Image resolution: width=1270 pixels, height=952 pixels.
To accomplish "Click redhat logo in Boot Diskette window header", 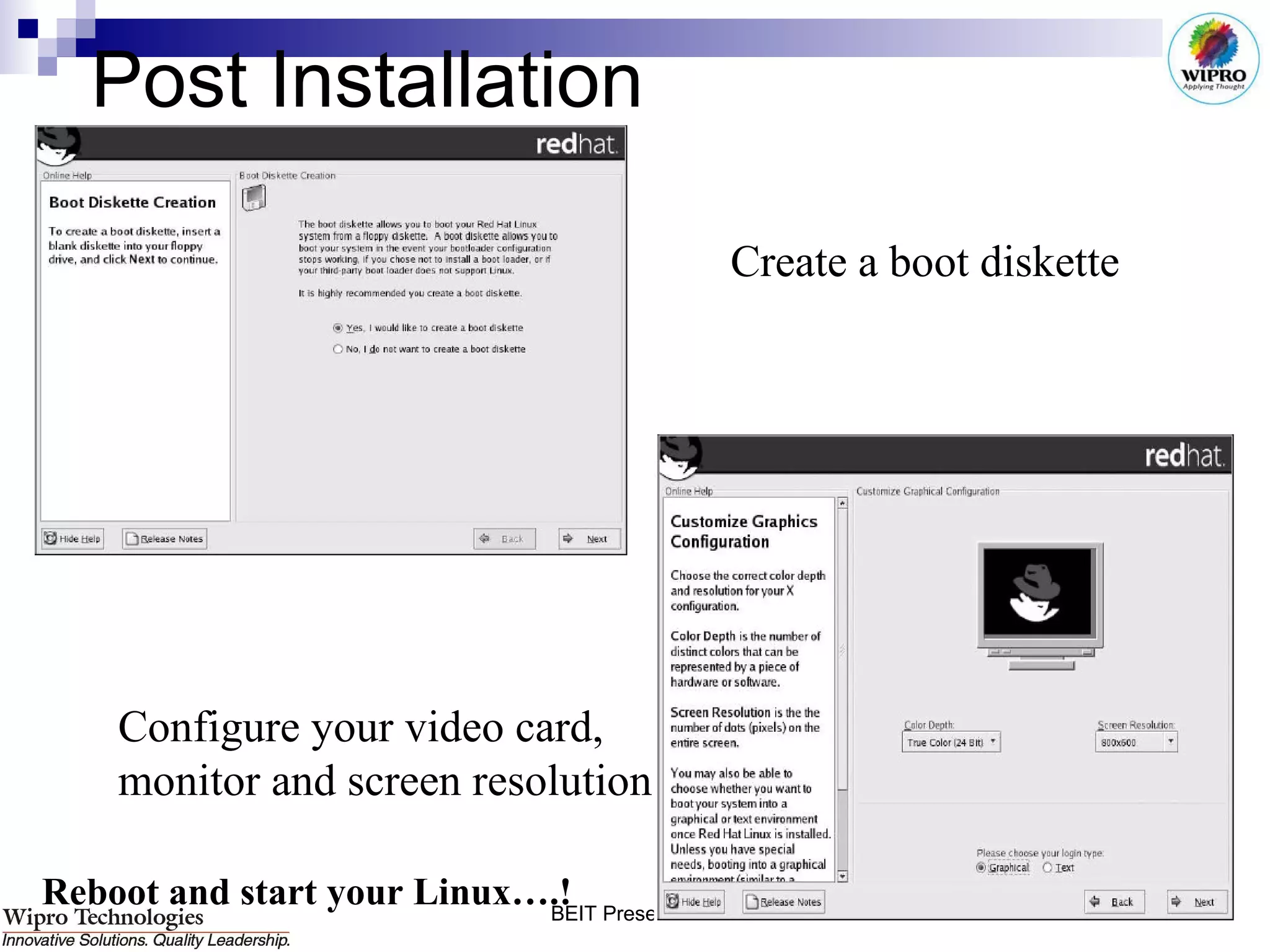I will pyautogui.click(x=577, y=144).
